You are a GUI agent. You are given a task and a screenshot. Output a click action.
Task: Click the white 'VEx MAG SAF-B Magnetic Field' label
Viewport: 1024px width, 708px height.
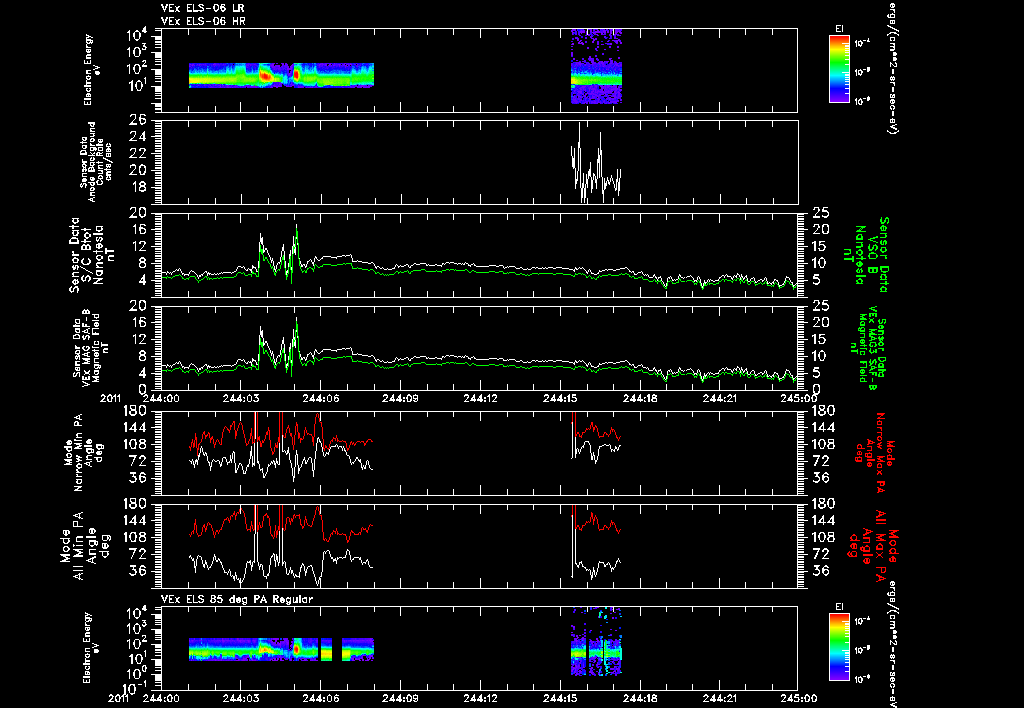89,348
